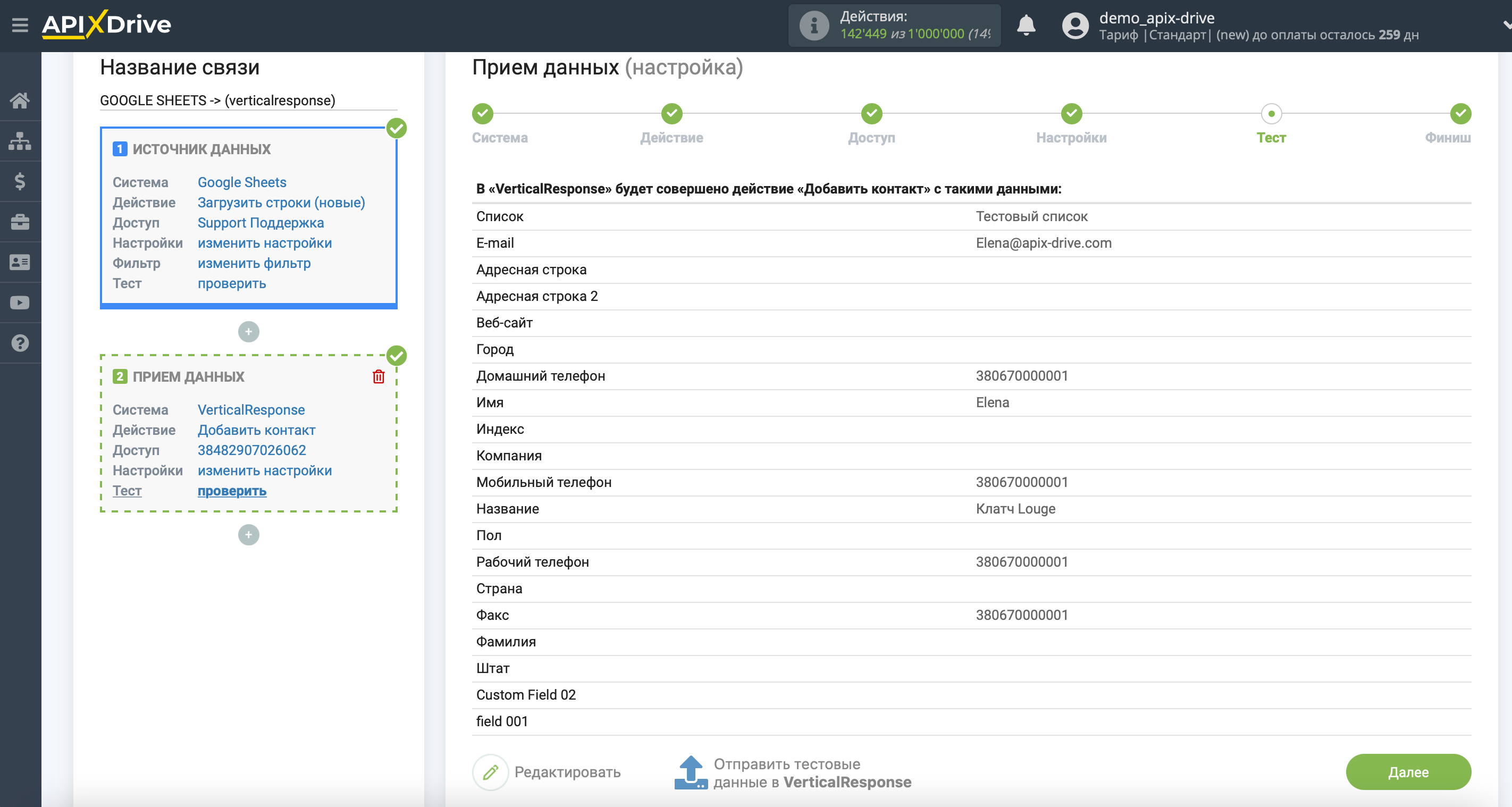The width and height of the screenshot is (1512, 807).
Task: Open the help question mark icon
Action: click(x=20, y=343)
